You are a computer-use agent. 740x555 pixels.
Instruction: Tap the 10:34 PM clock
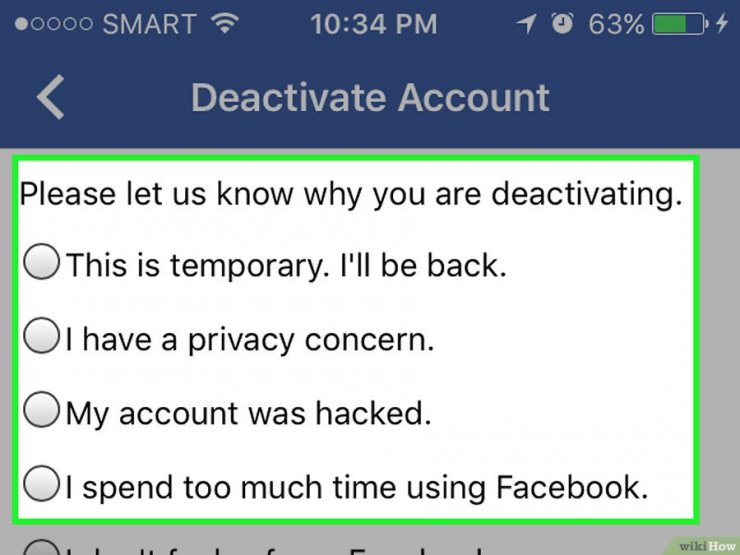point(374,24)
